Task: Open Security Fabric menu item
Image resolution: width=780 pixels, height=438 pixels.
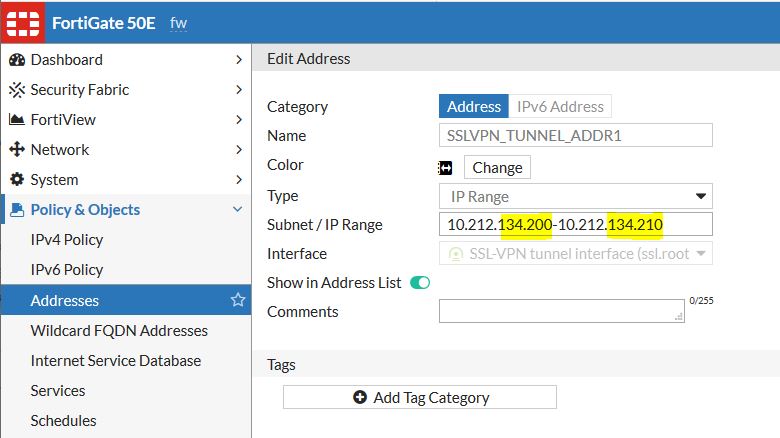Action: click(x=126, y=90)
